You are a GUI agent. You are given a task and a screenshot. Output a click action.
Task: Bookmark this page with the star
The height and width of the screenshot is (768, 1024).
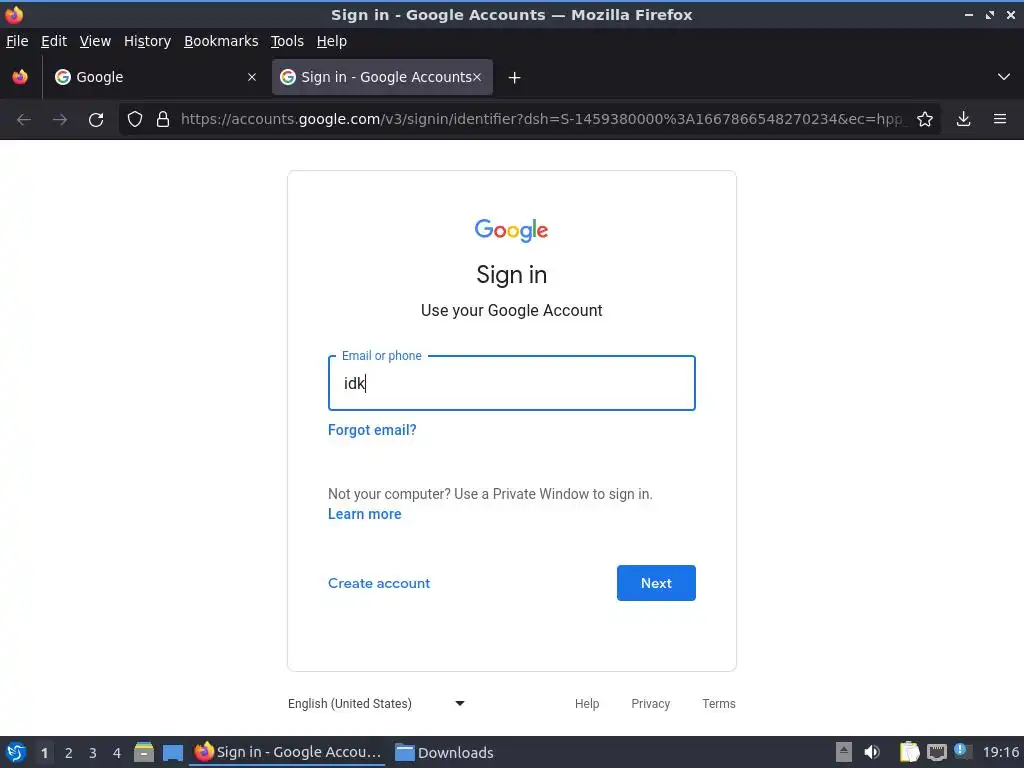(925, 119)
